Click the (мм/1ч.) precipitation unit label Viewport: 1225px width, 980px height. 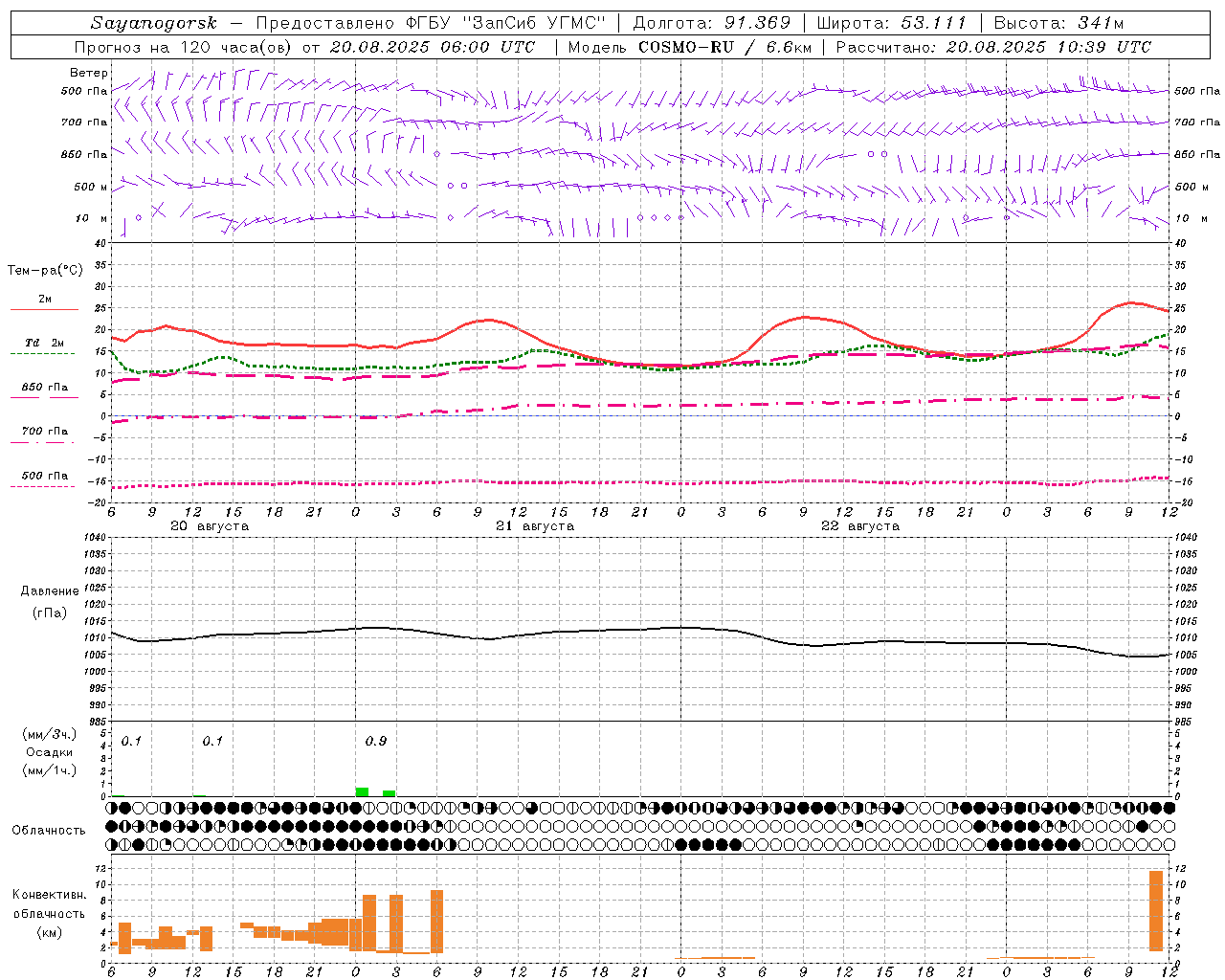pyautogui.click(x=50, y=770)
